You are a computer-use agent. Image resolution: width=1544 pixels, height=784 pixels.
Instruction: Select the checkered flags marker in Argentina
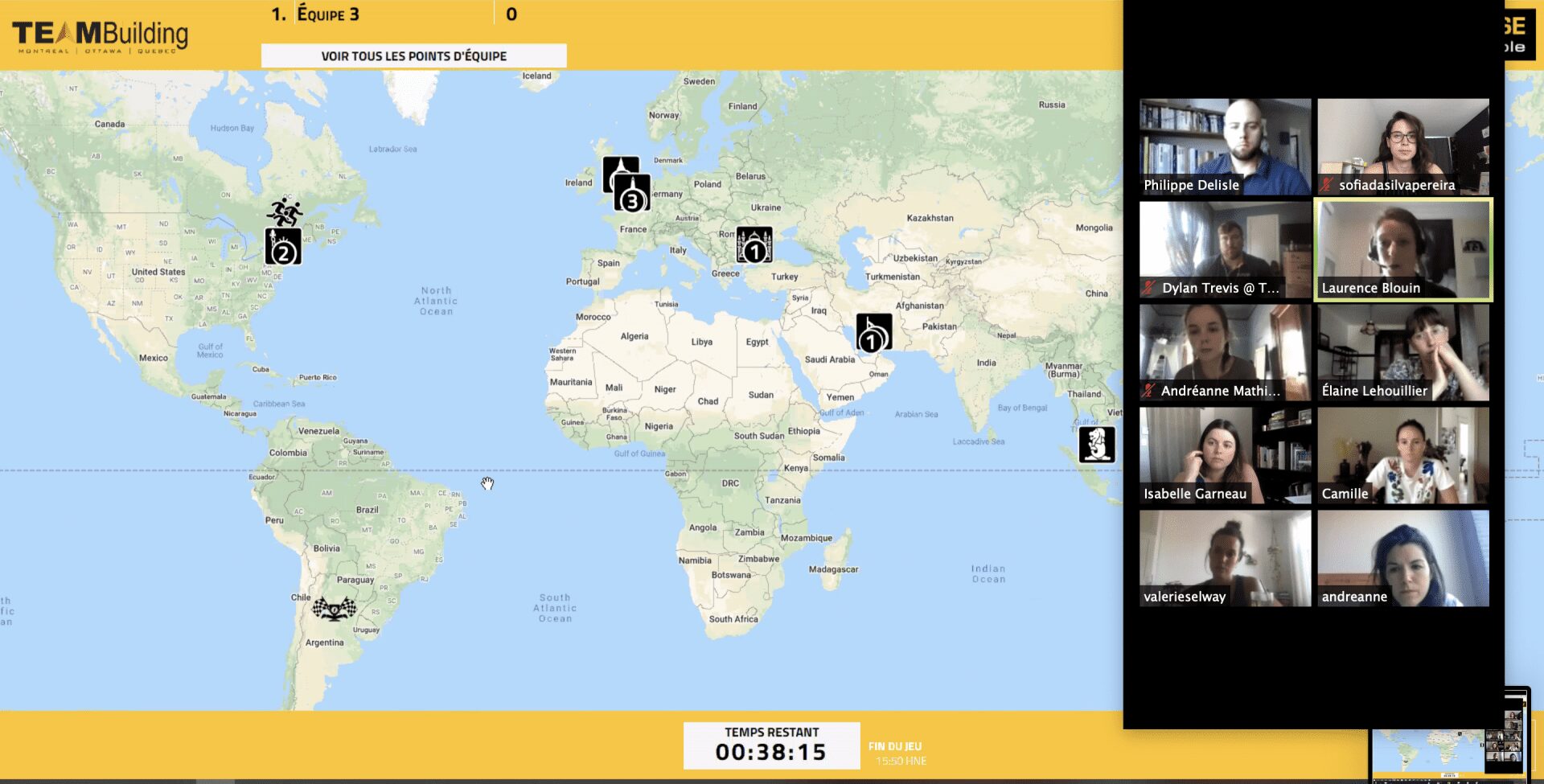point(335,609)
